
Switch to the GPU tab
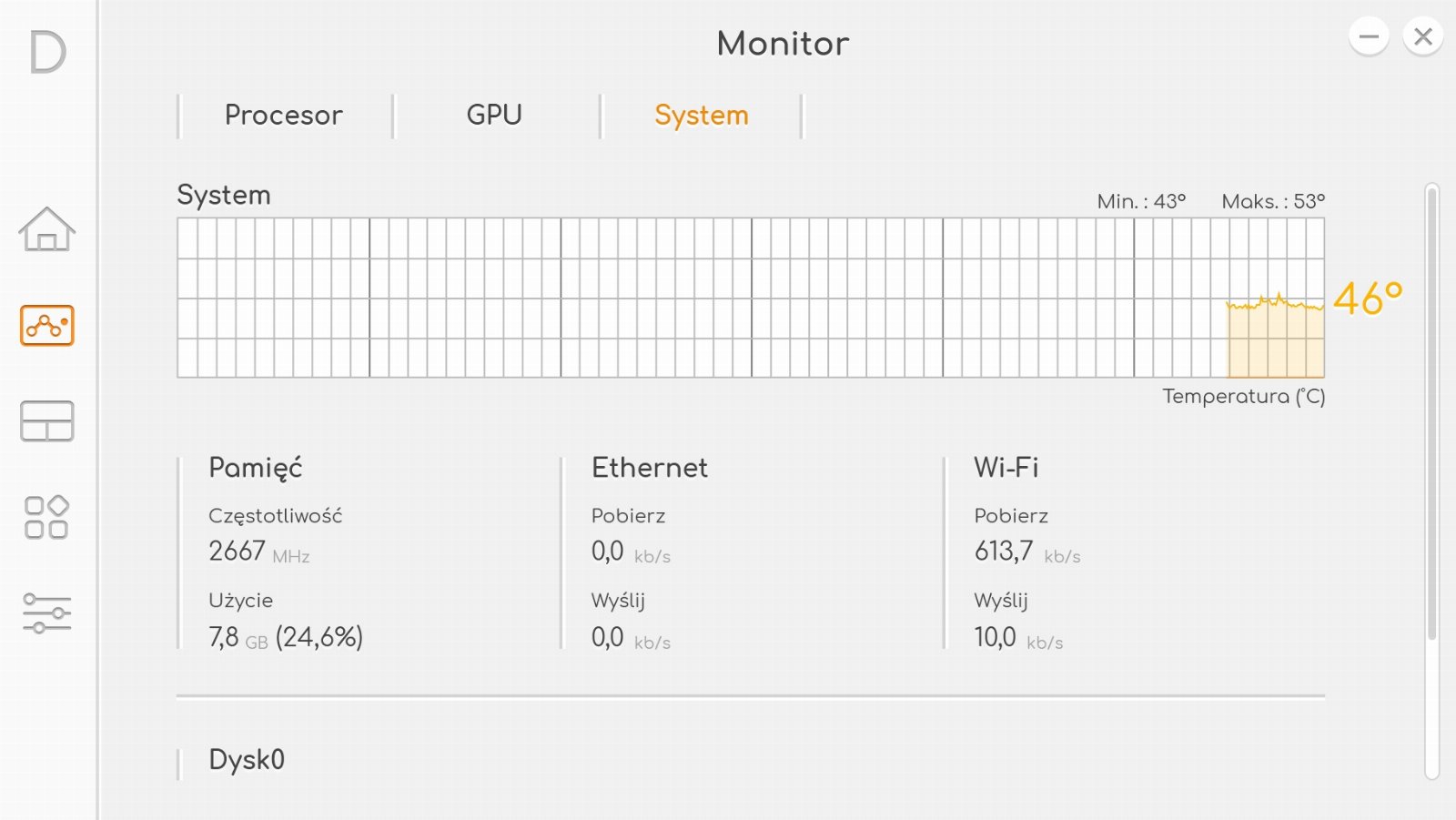[x=494, y=115]
